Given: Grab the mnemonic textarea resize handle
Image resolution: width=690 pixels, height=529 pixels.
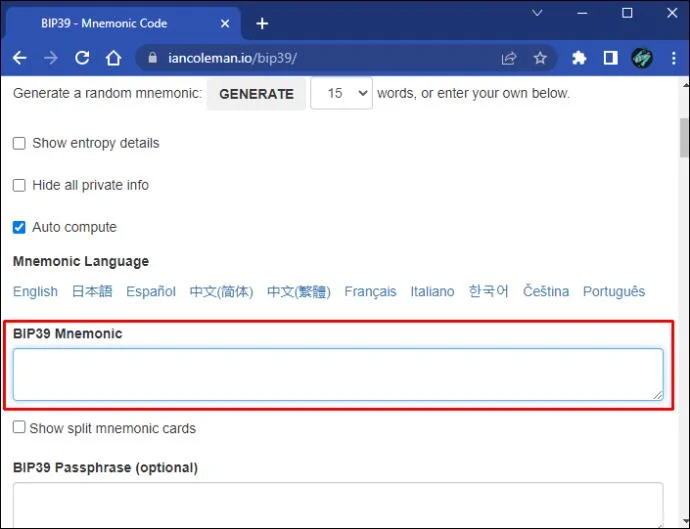Looking at the screenshot, I should (x=658, y=395).
